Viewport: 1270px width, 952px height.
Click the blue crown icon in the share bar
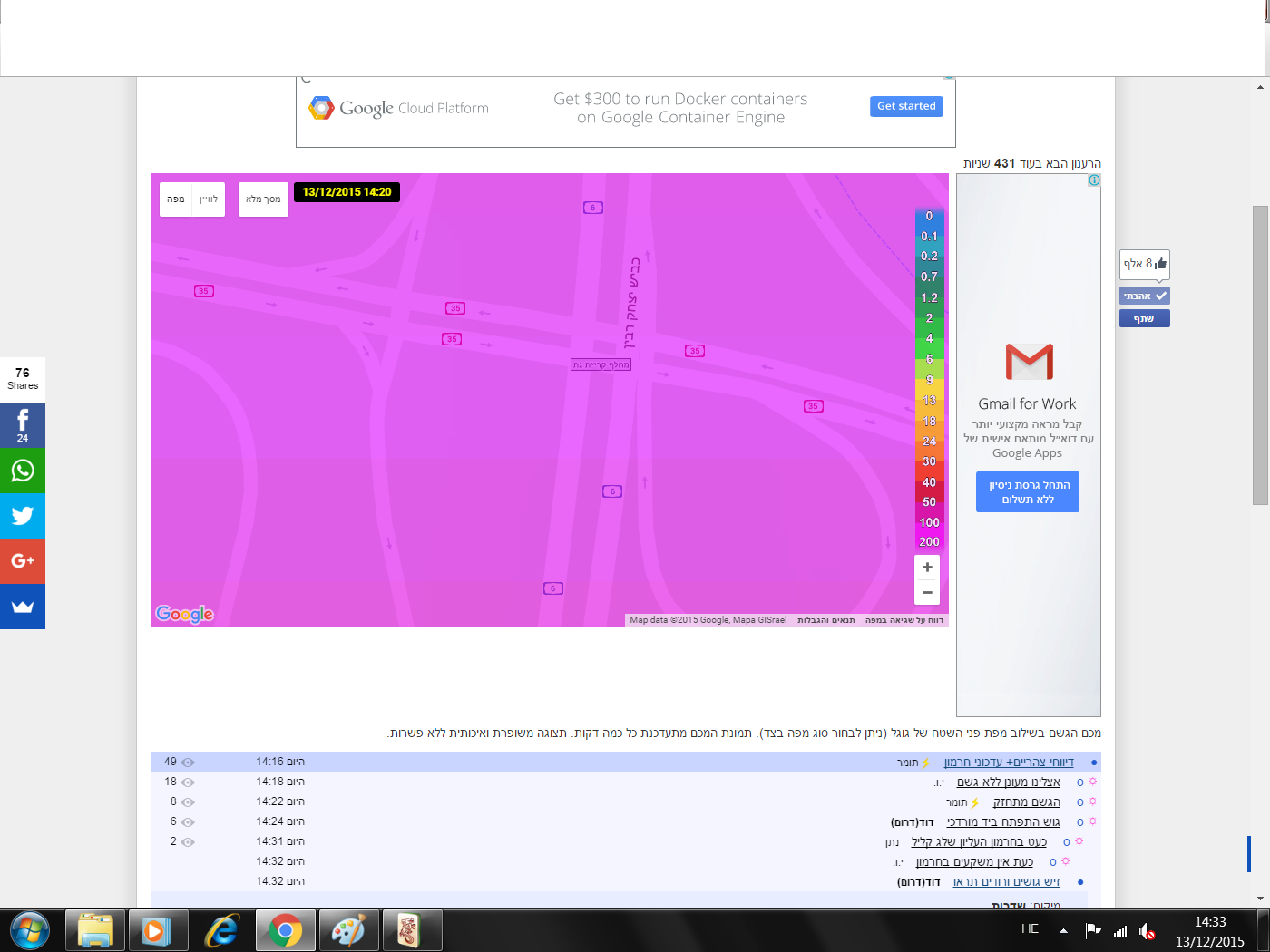point(23,607)
